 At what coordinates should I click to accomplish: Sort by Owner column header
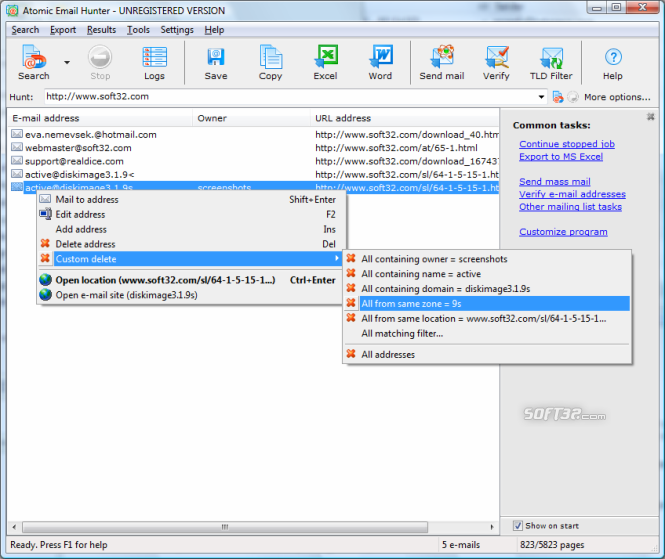coord(251,118)
